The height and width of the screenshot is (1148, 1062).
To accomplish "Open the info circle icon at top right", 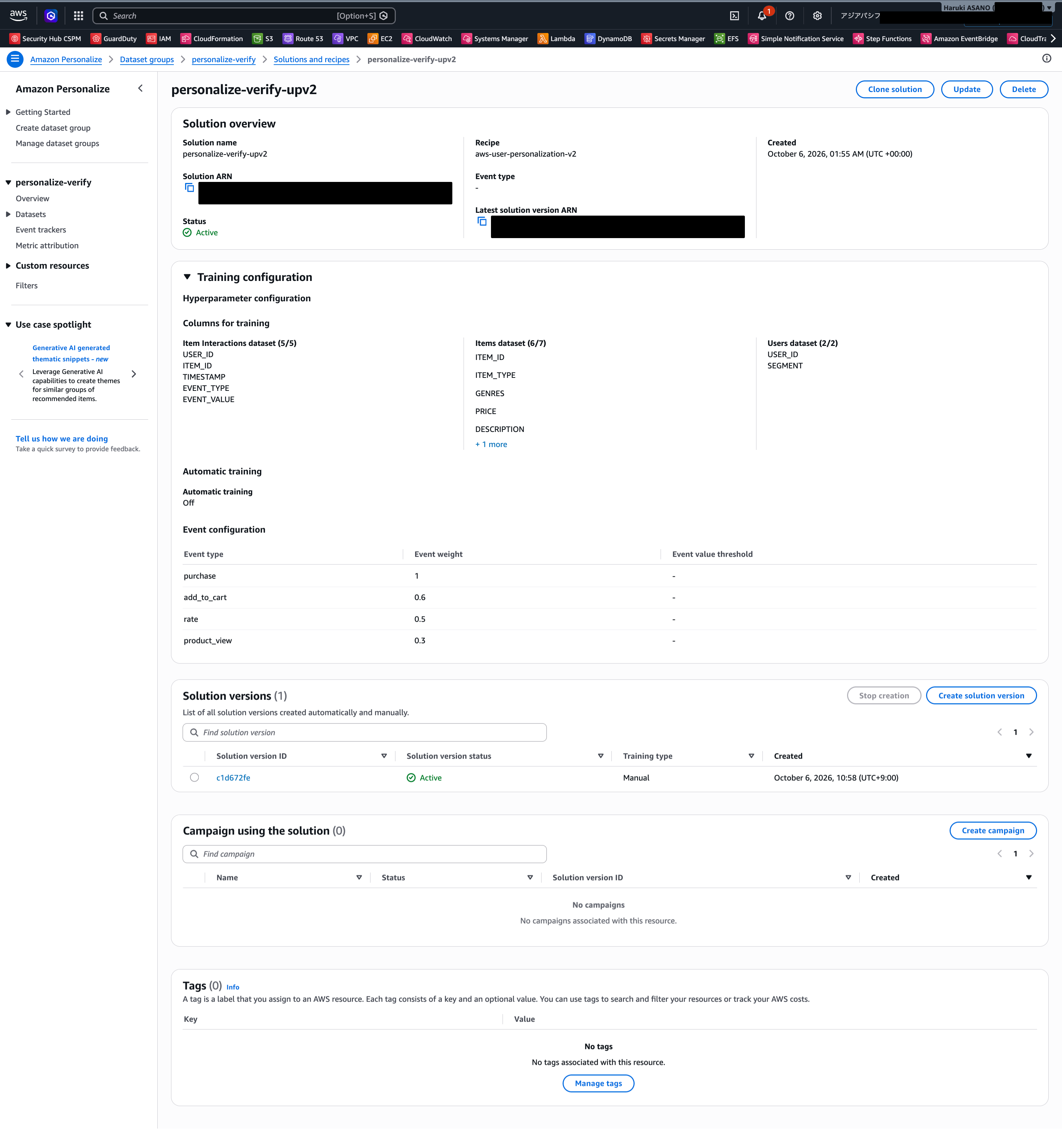I will pos(1047,59).
